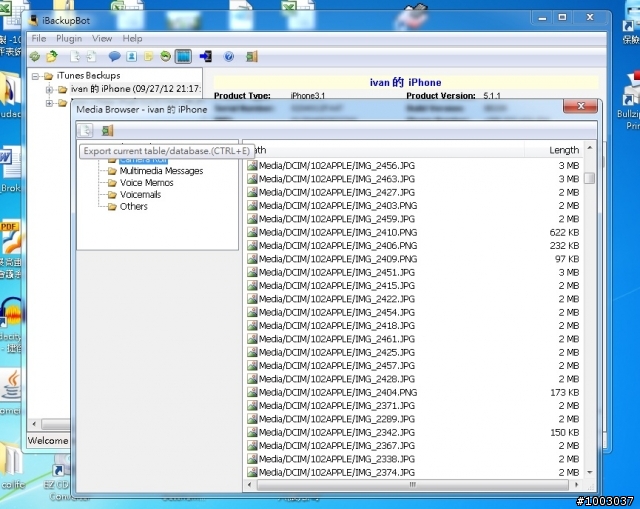Image resolution: width=640 pixels, height=509 pixels.
Task: Expand the ivan iPhone backup node
Action: click(49, 89)
